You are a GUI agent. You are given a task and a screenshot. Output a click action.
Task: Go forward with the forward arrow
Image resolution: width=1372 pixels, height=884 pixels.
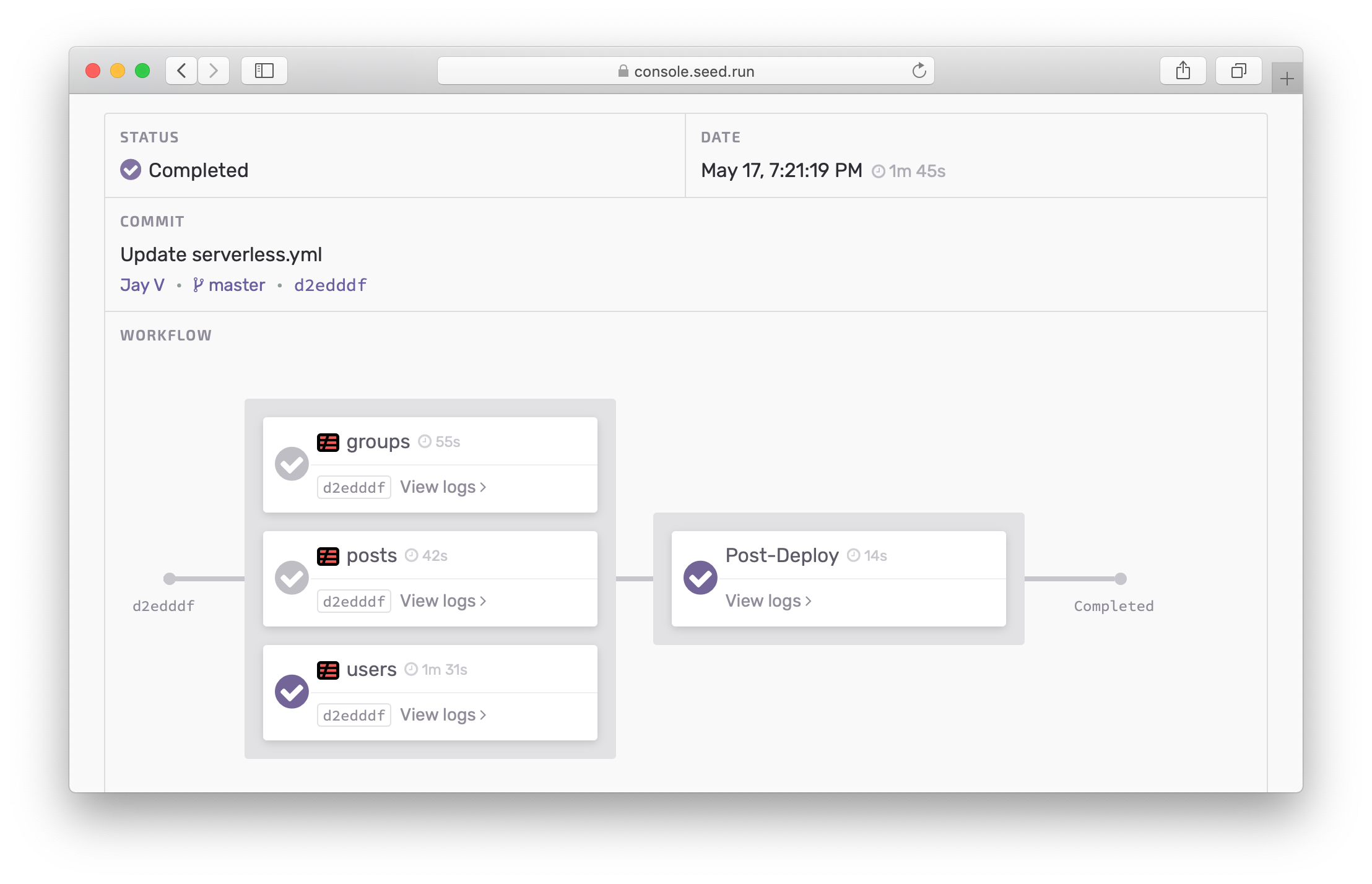(x=214, y=71)
